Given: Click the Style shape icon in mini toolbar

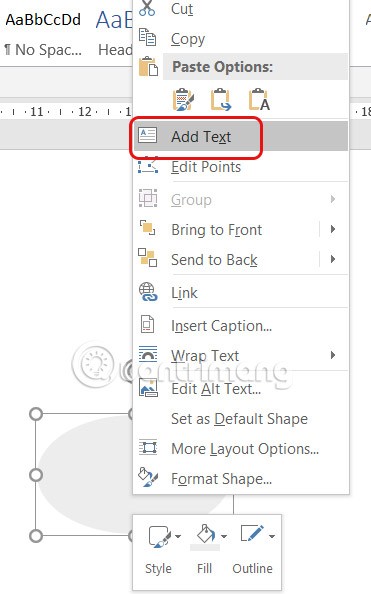Looking at the screenshot, I should pos(159,536).
